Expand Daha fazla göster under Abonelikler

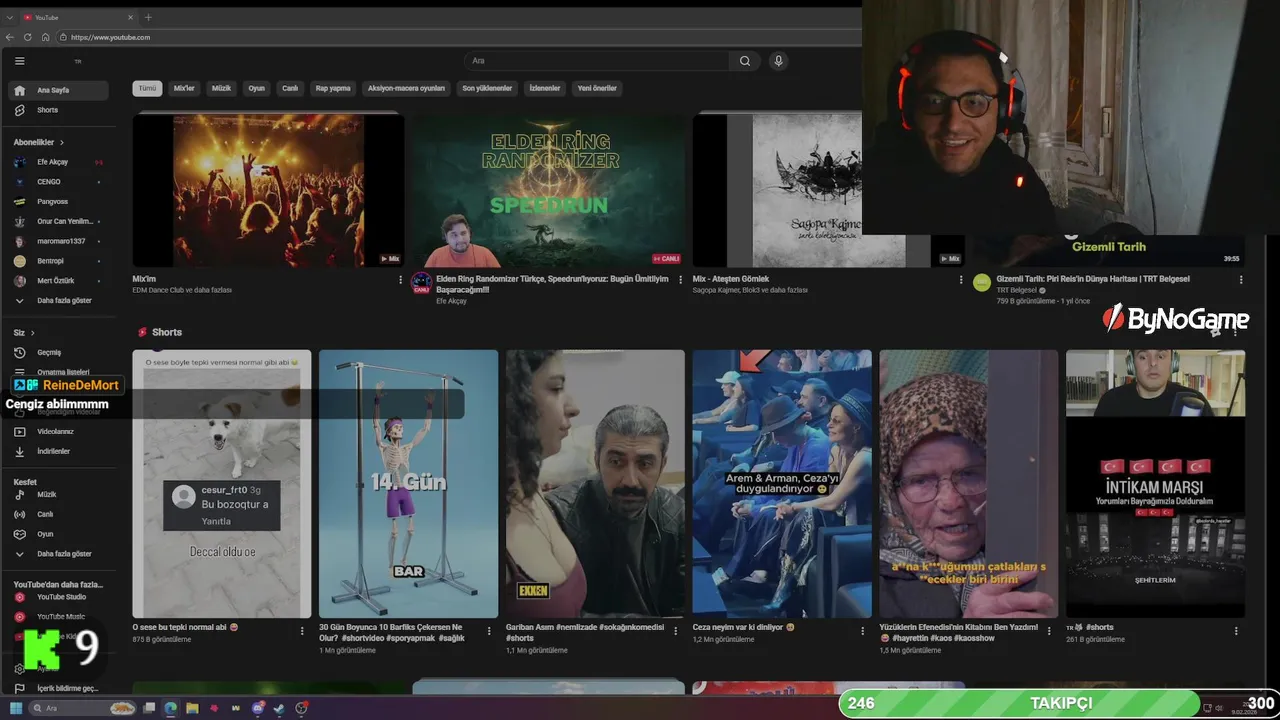click(x=58, y=300)
